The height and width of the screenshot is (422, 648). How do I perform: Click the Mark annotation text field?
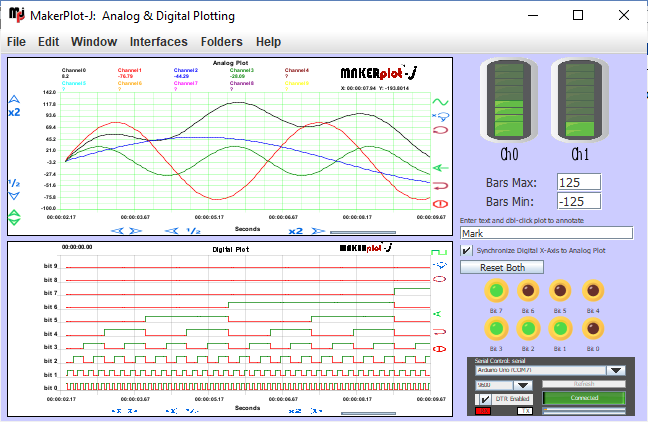(x=546, y=233)
